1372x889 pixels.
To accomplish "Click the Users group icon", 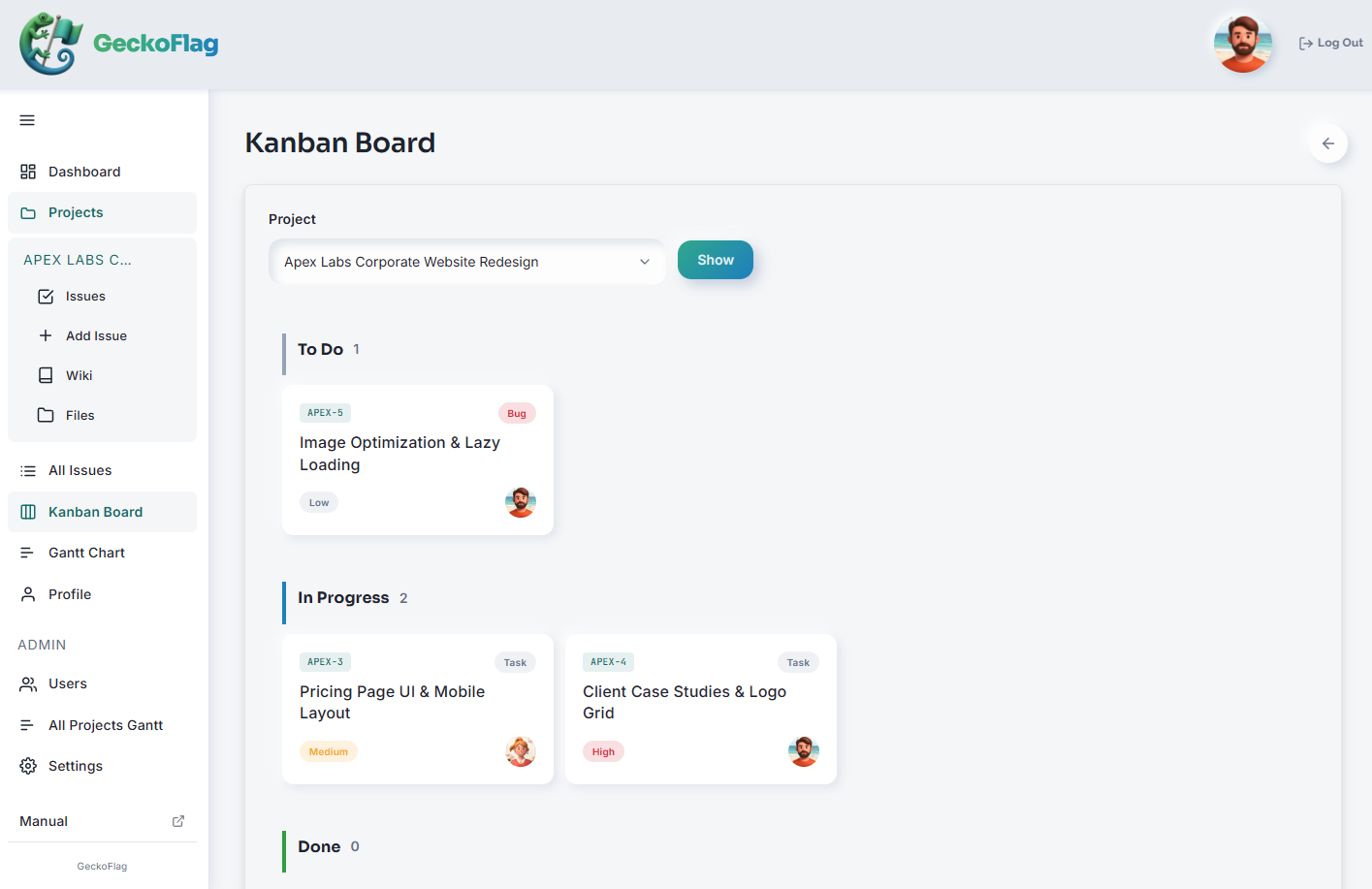I will pyautogui.click(x=28, y=683).
